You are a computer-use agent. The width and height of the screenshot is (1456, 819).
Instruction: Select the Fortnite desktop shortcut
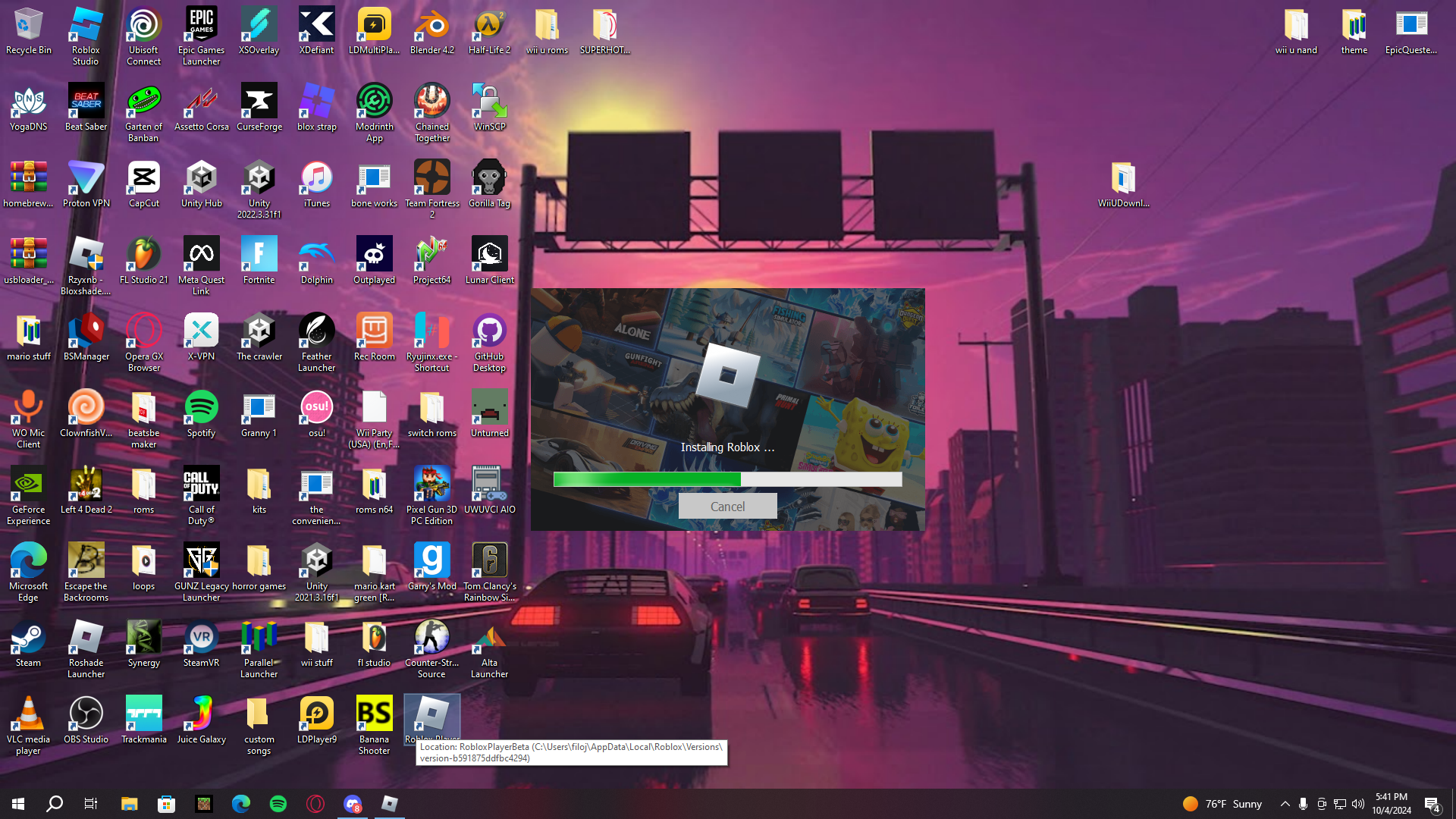(x=259, y=262)
